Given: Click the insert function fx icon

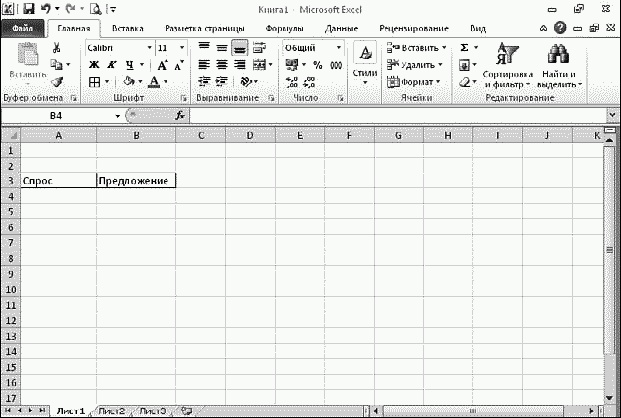Looking at the screenshot, I should coord(180,115).
